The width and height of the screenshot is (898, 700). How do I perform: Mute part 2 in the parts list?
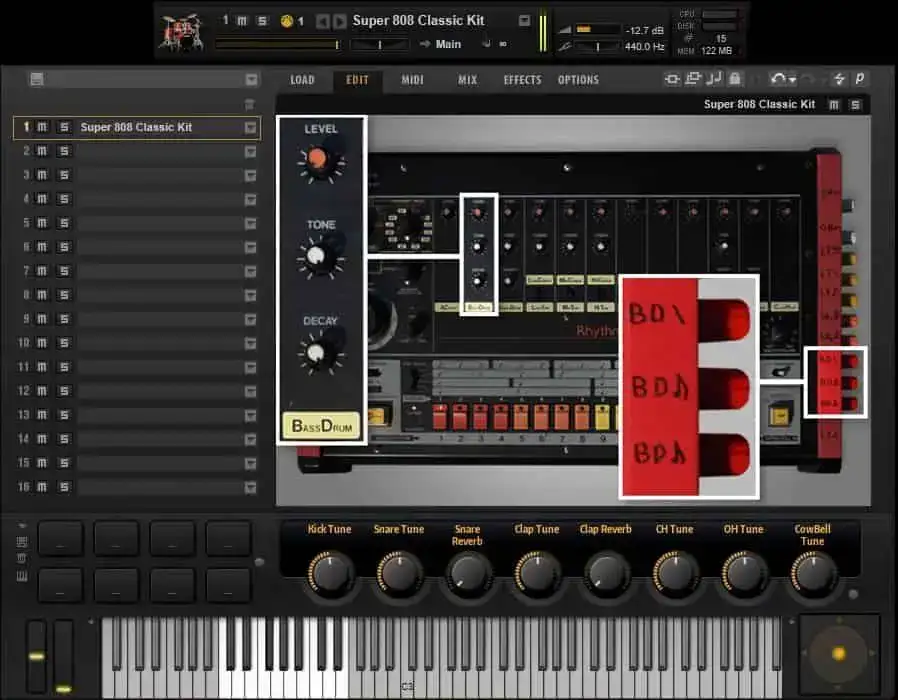click(42, 151)
